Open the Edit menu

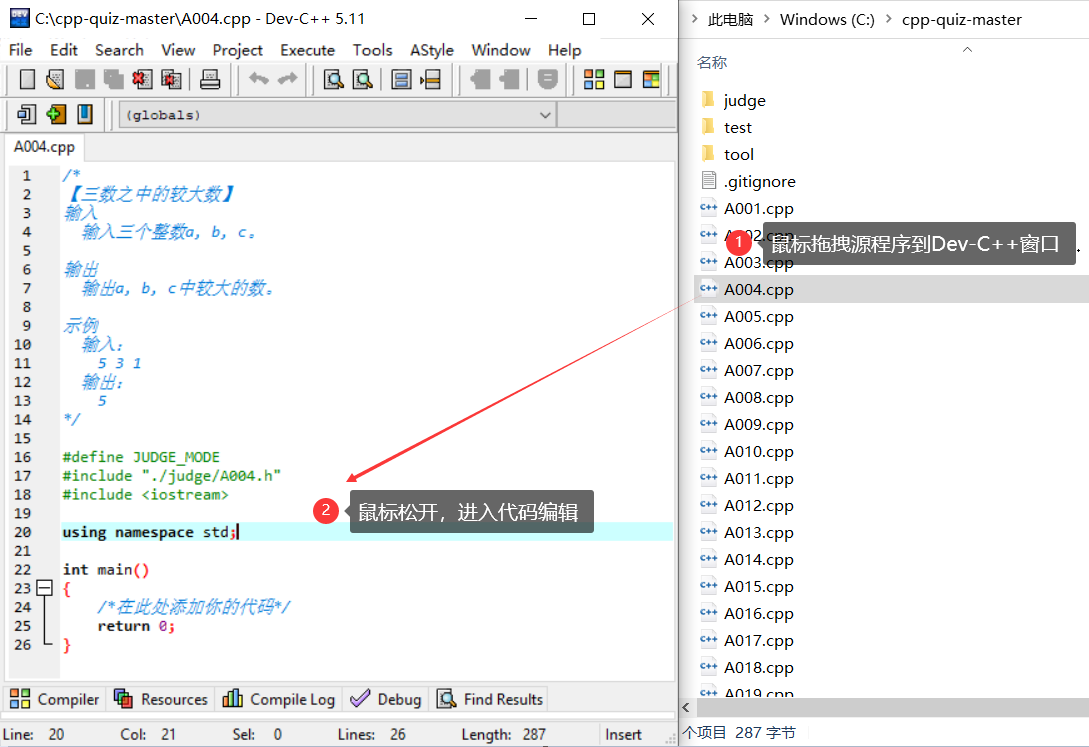pyautogui.click(x=63, y=50)
